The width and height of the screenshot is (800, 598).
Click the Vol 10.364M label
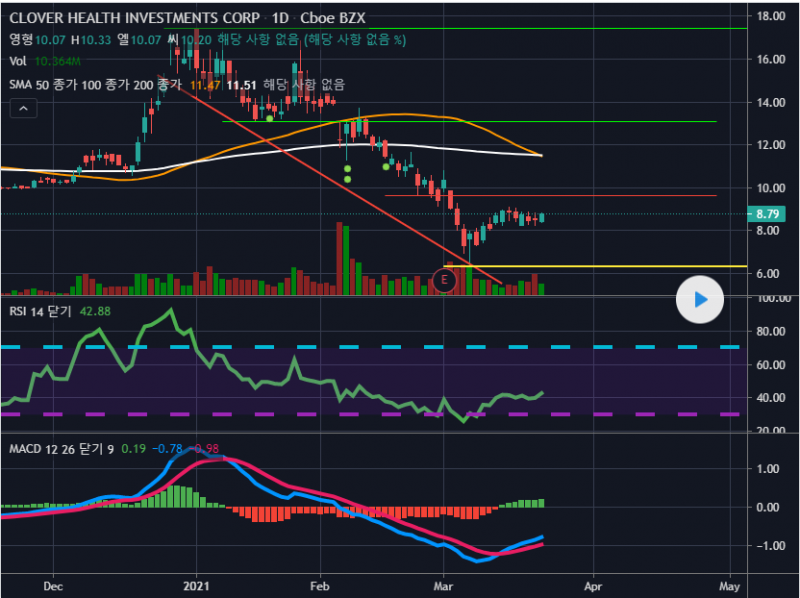[x=45, y=61]
